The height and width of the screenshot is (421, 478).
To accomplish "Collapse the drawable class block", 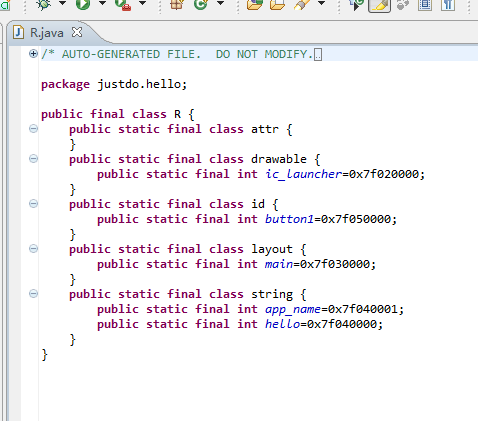I will click(33, 159).
